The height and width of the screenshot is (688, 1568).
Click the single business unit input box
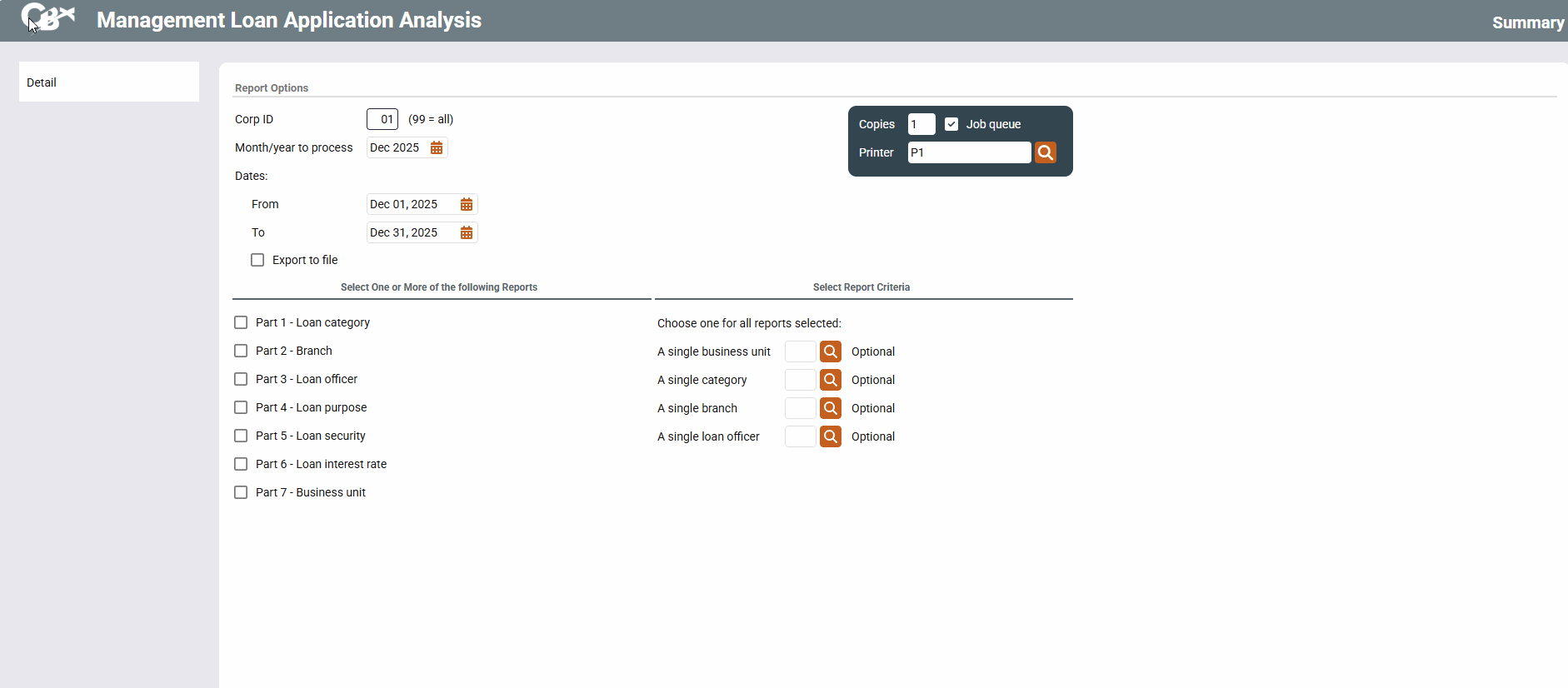[x=800, y=351]
